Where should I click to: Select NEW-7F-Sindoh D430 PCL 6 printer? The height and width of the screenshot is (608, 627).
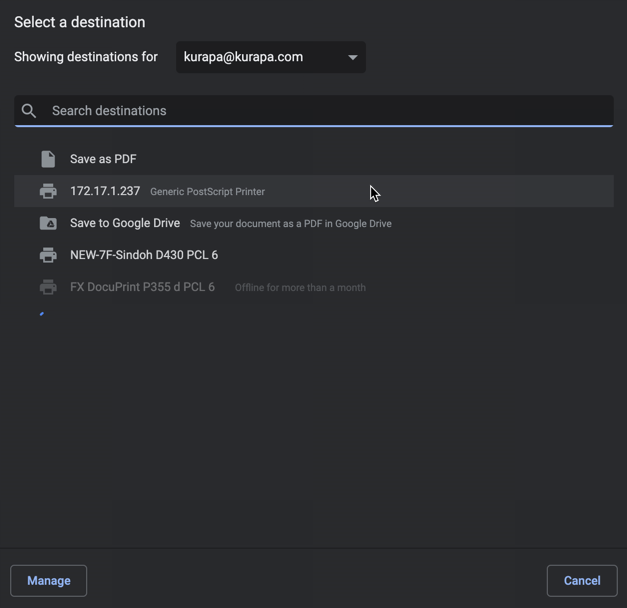144,255
